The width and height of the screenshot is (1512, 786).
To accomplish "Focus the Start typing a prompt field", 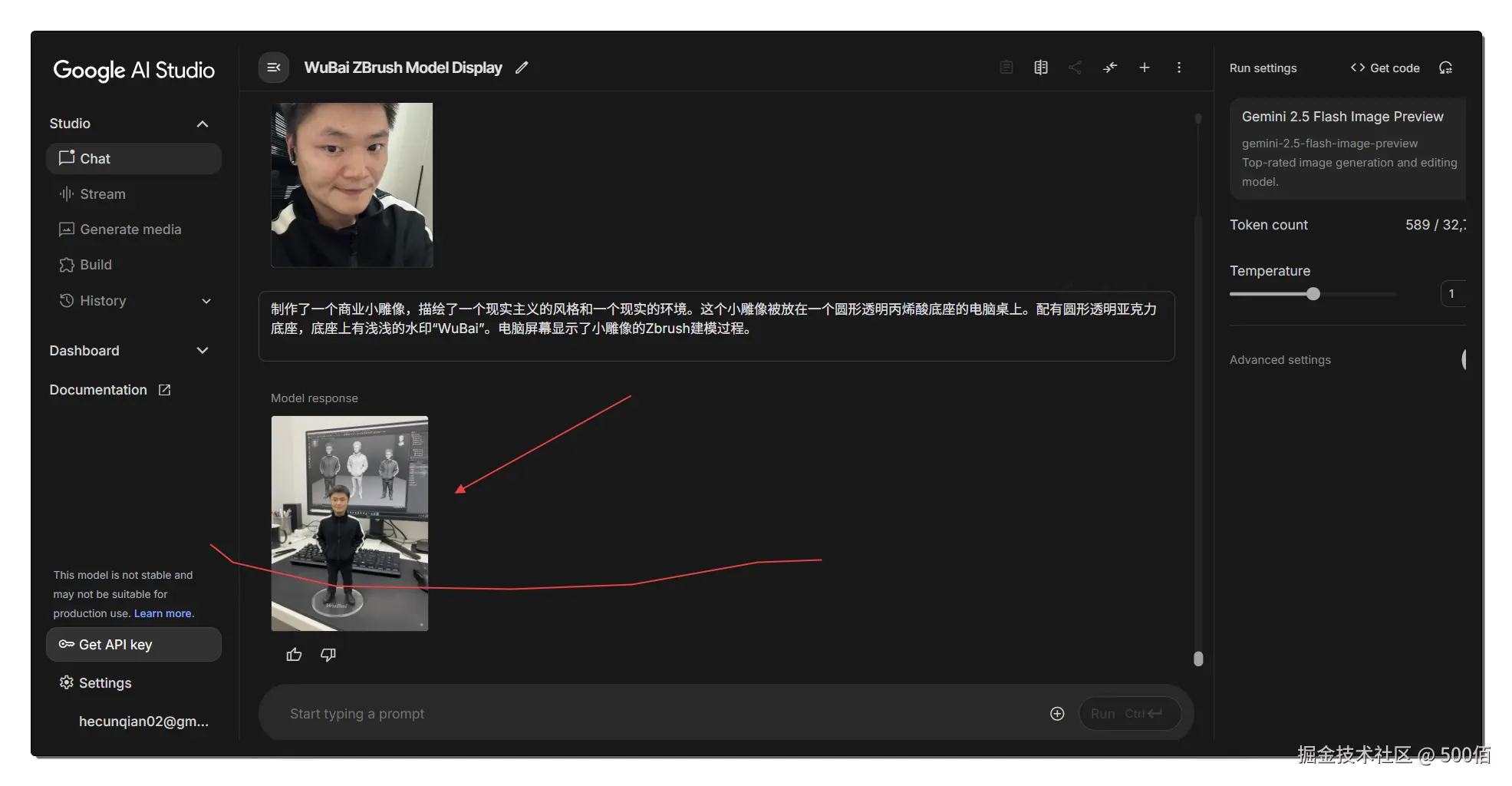I will coord(664,714).
